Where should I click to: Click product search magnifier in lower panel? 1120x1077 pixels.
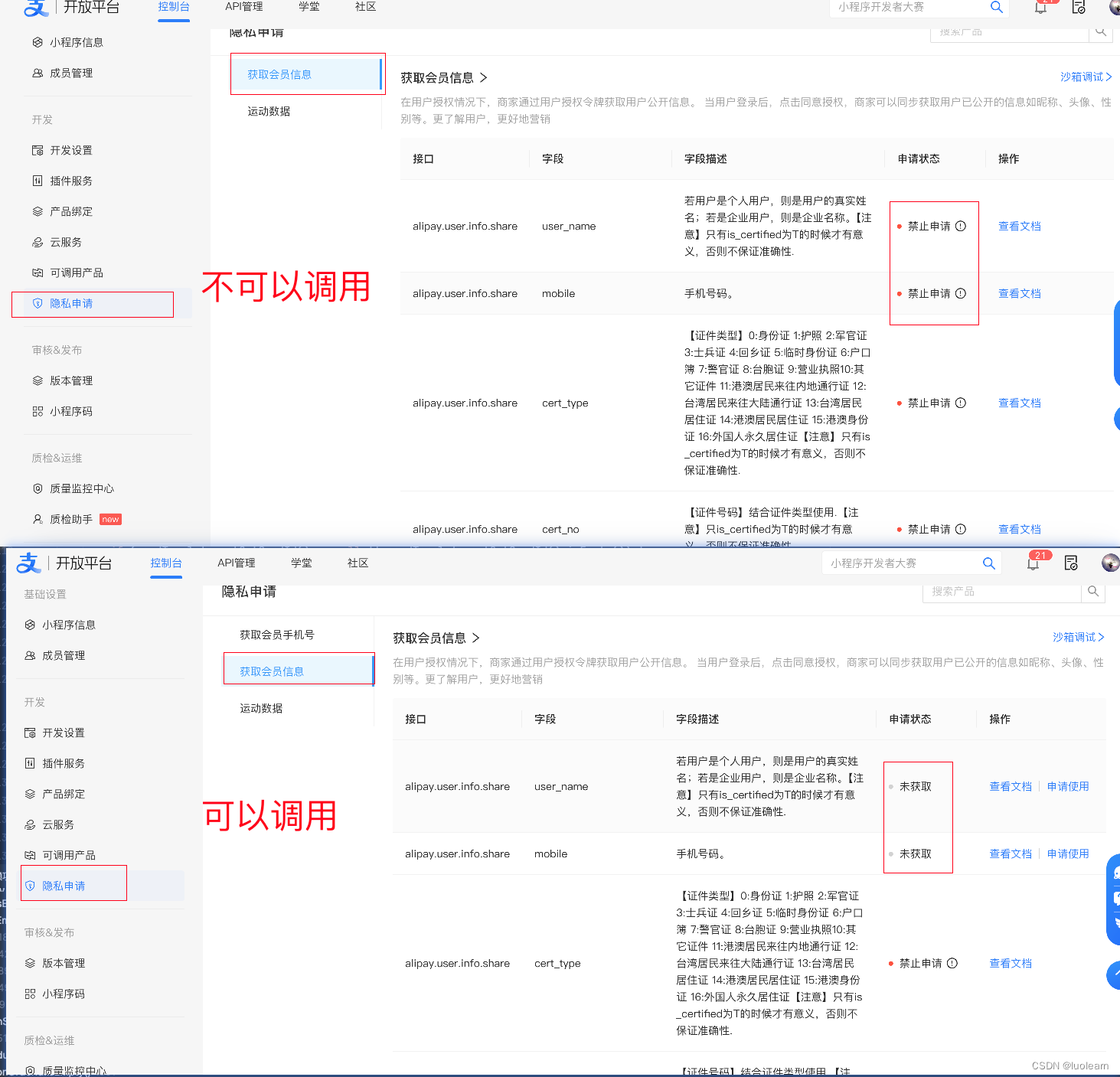point(1093,591)
